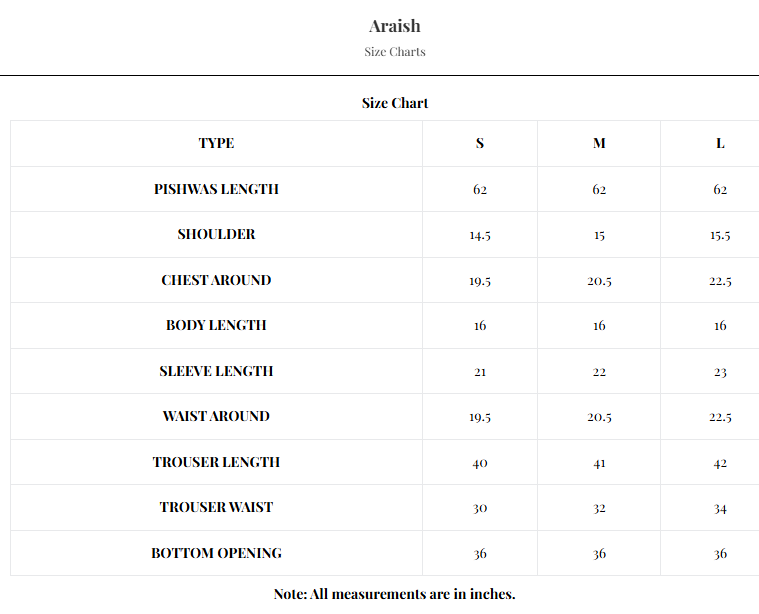Click the PISHWAS LENGTH row label
The image size is (759, 614).
216,189
